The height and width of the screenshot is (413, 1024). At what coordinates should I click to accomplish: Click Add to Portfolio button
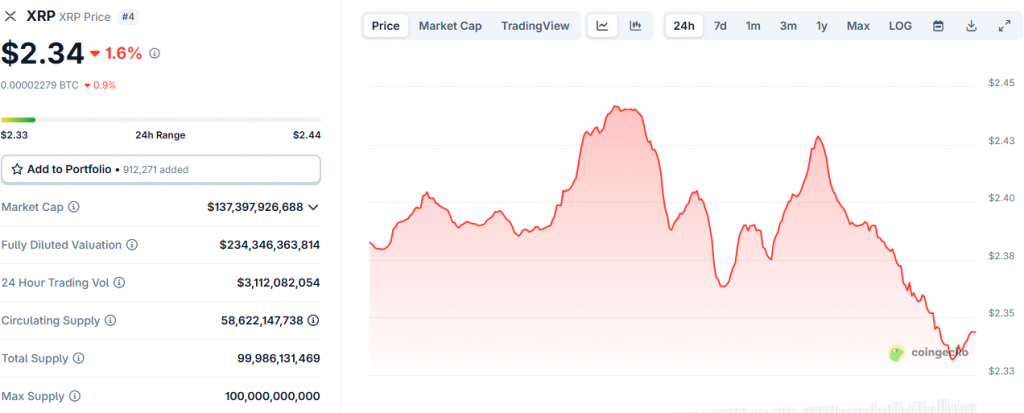[160, 170]
